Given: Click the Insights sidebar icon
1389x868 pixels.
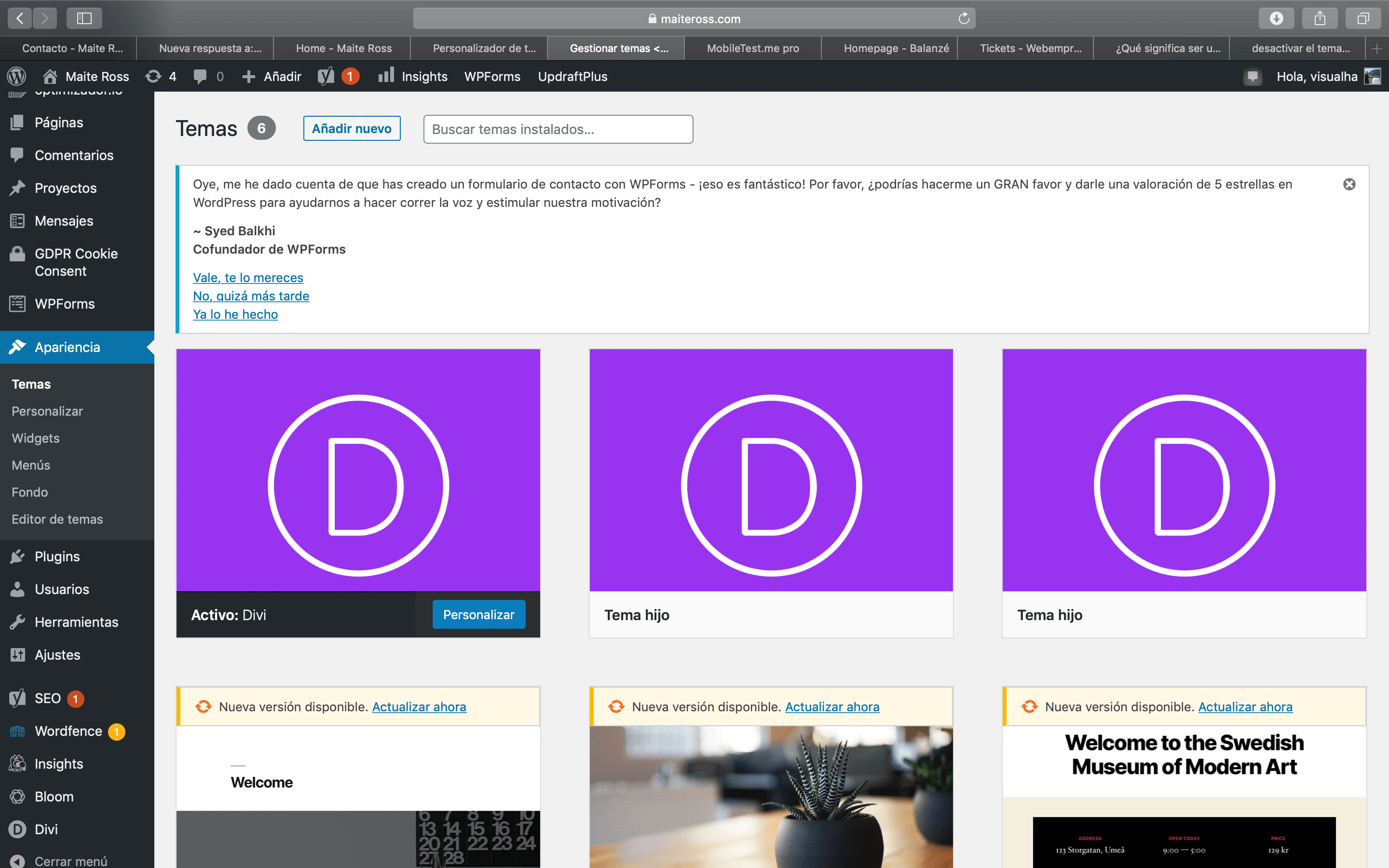Looking at the screenshot, I should pyautogui.click(x=17, y=764).
